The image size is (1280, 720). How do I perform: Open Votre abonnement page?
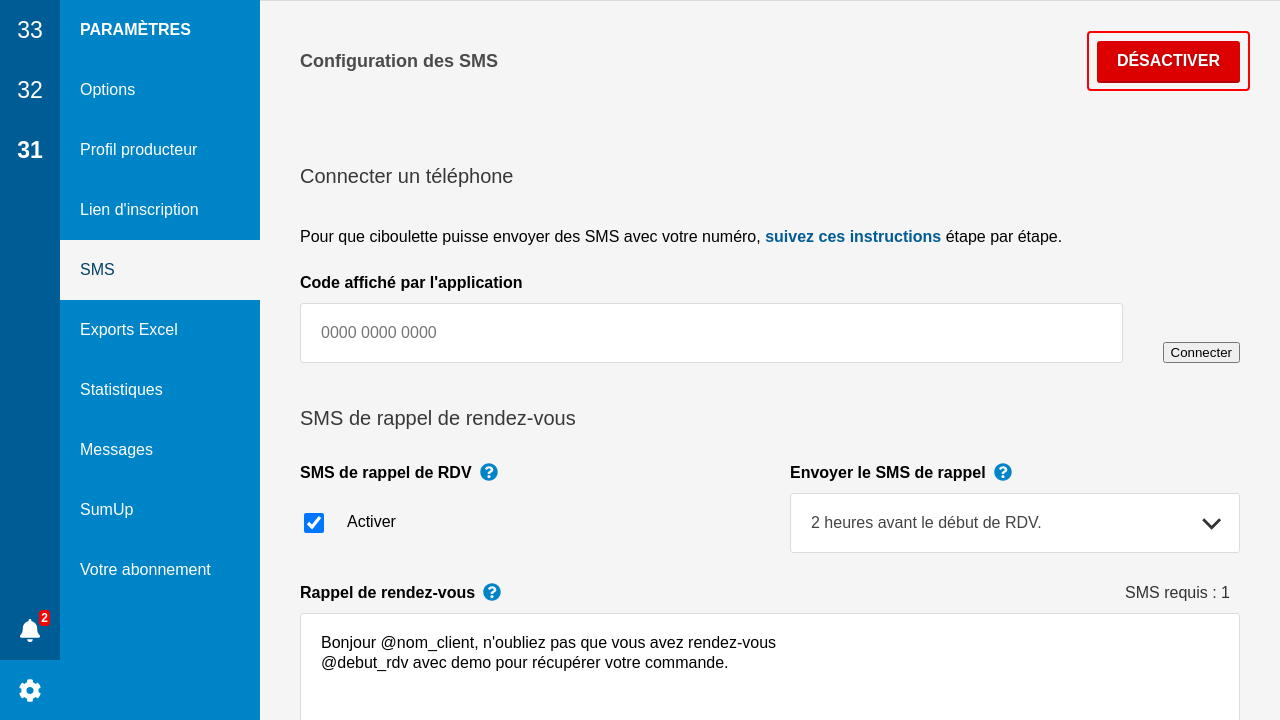pyautogui.click(x=145, y=570)
